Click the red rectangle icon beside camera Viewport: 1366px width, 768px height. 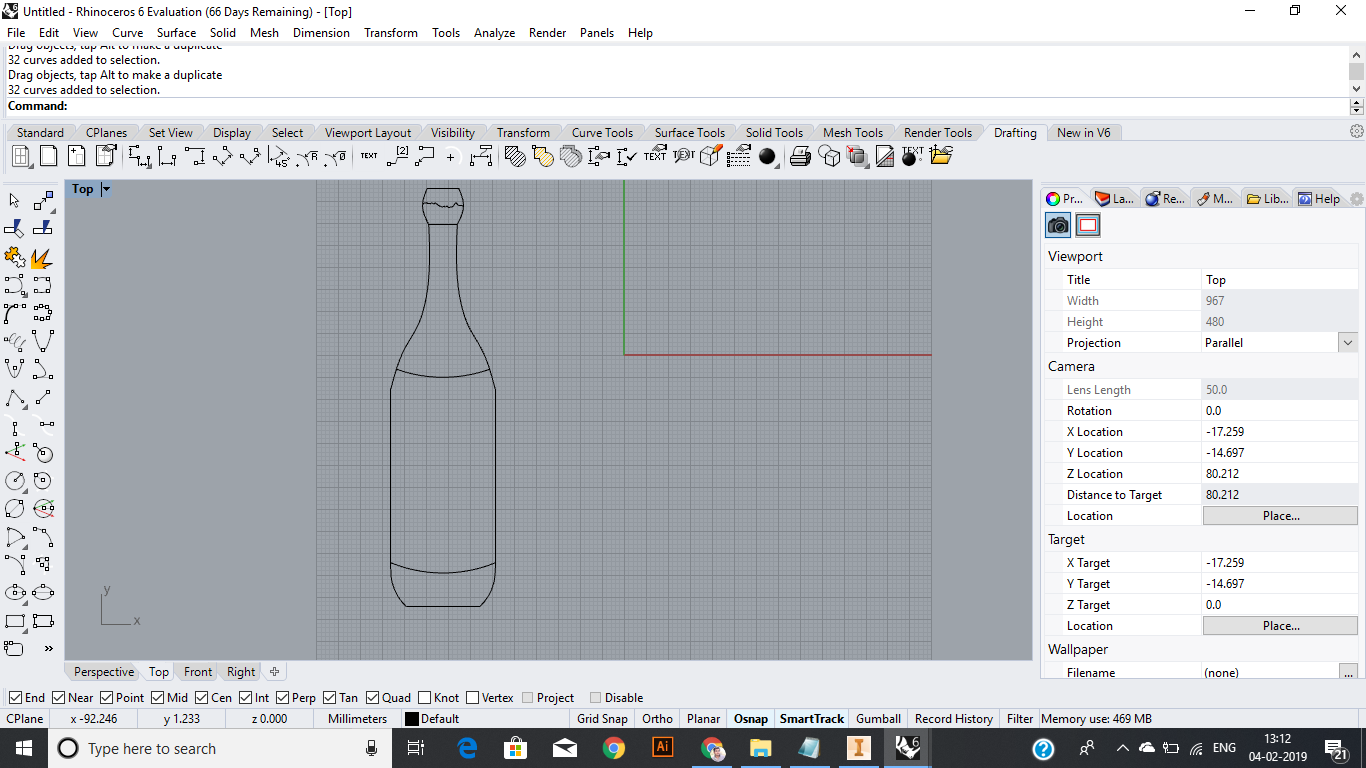[x=1088, y=225]
